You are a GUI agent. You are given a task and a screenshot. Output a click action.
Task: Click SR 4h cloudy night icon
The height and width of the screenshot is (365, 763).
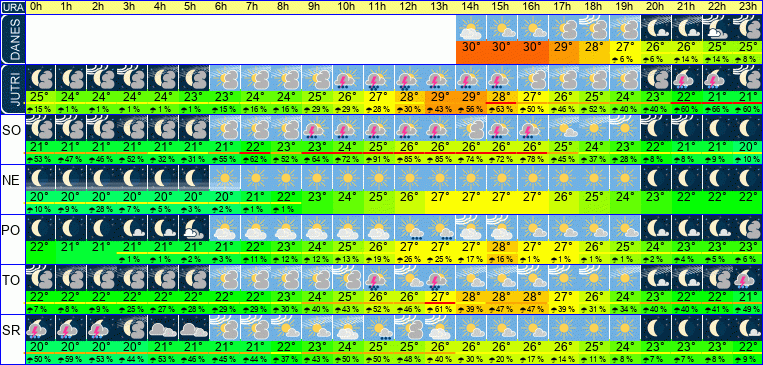pyautogui.click(x=163, y=328)
